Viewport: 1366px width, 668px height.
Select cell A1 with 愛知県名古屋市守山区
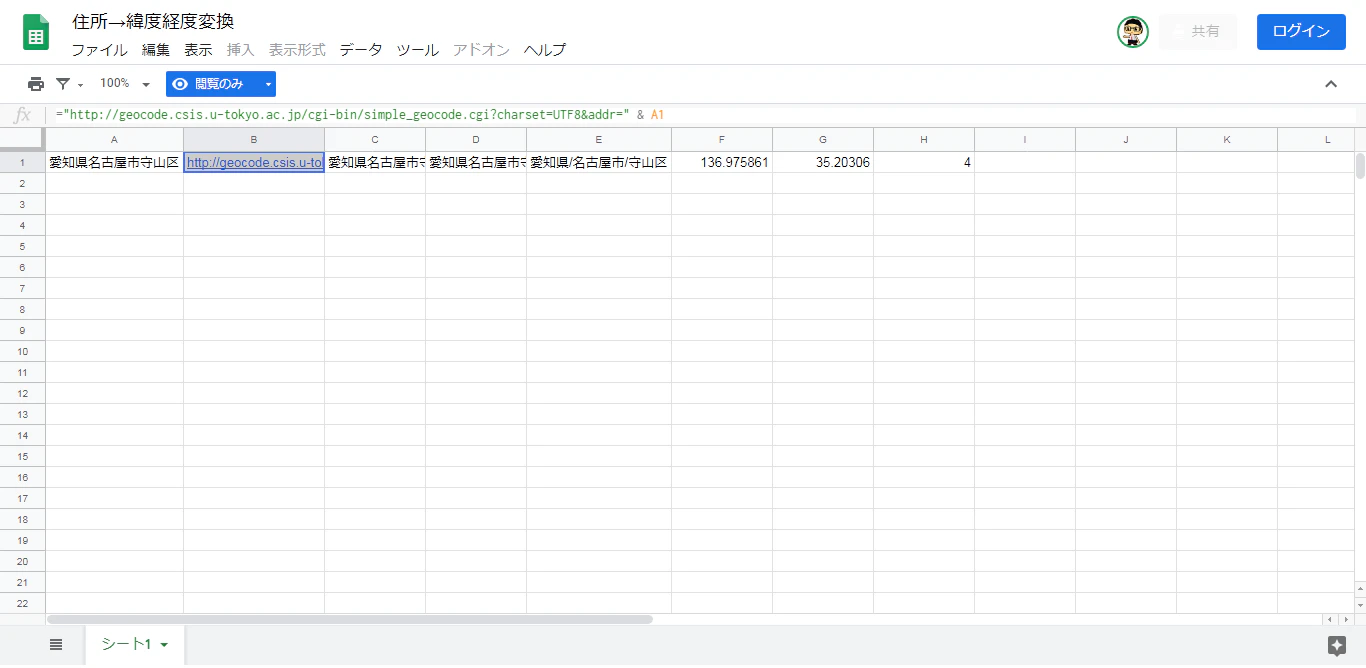(114, 162)
